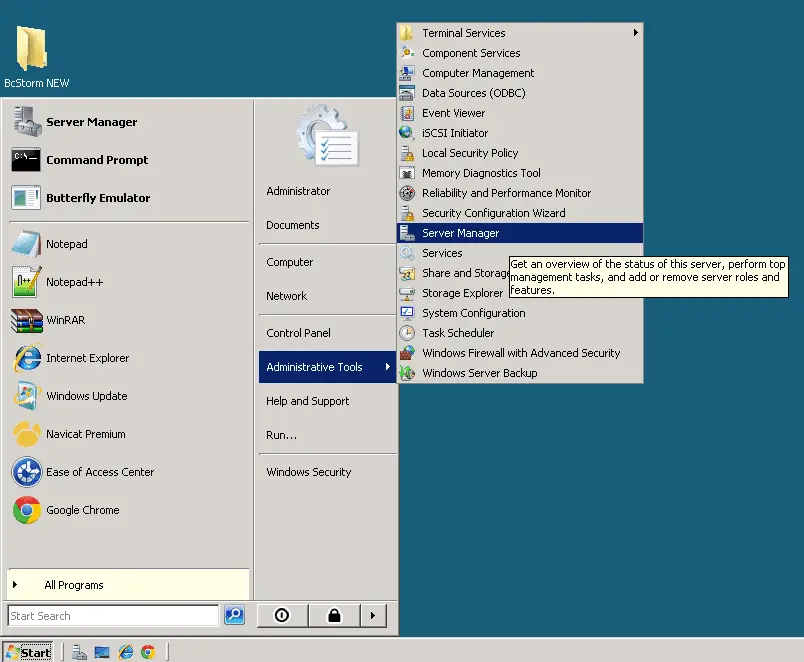Click the Reliability and Performance Monitor icon
The width and height of the screenshot is (804, 662).
[x=407, y=193]
